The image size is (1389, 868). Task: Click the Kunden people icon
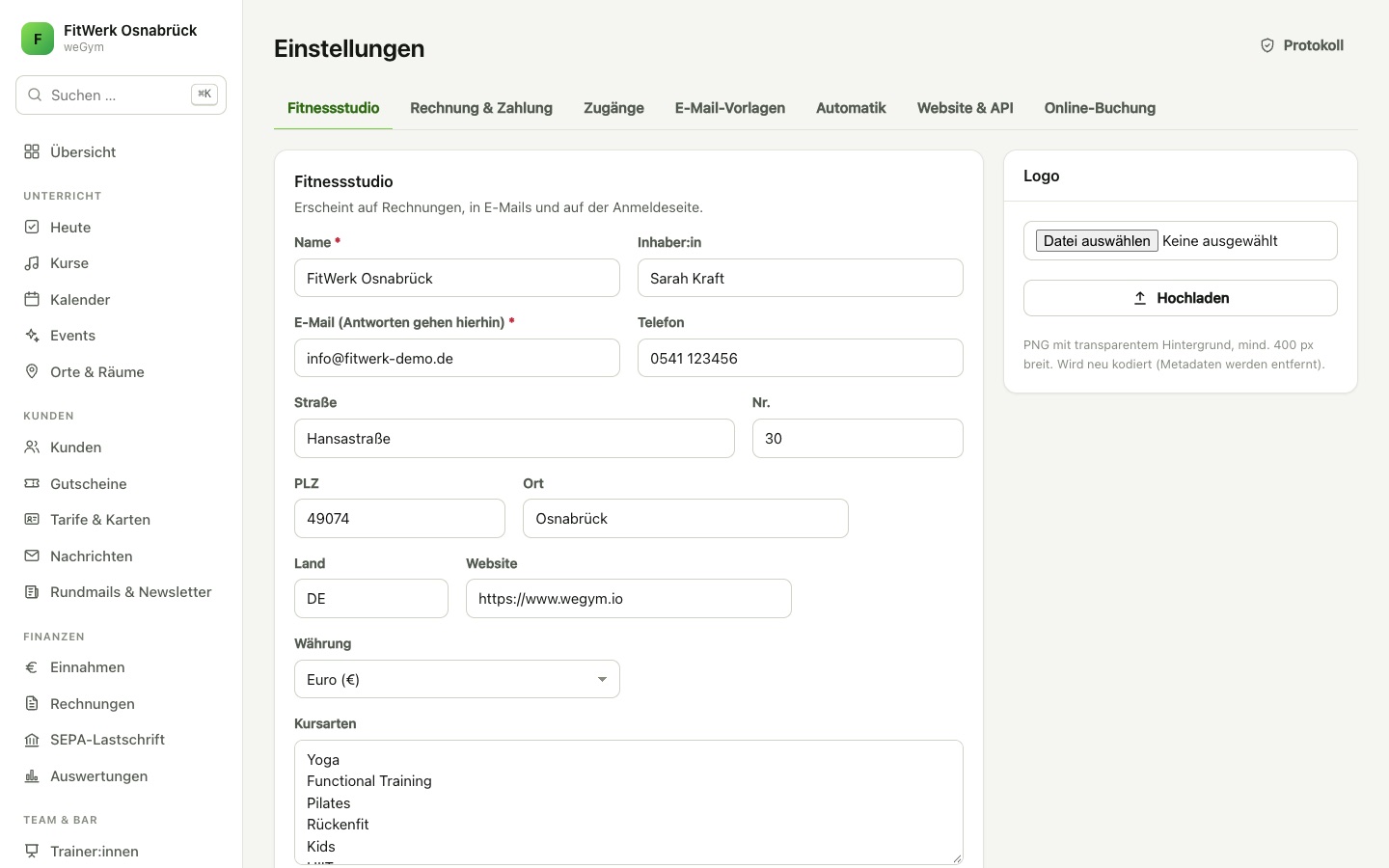[32, 447]
